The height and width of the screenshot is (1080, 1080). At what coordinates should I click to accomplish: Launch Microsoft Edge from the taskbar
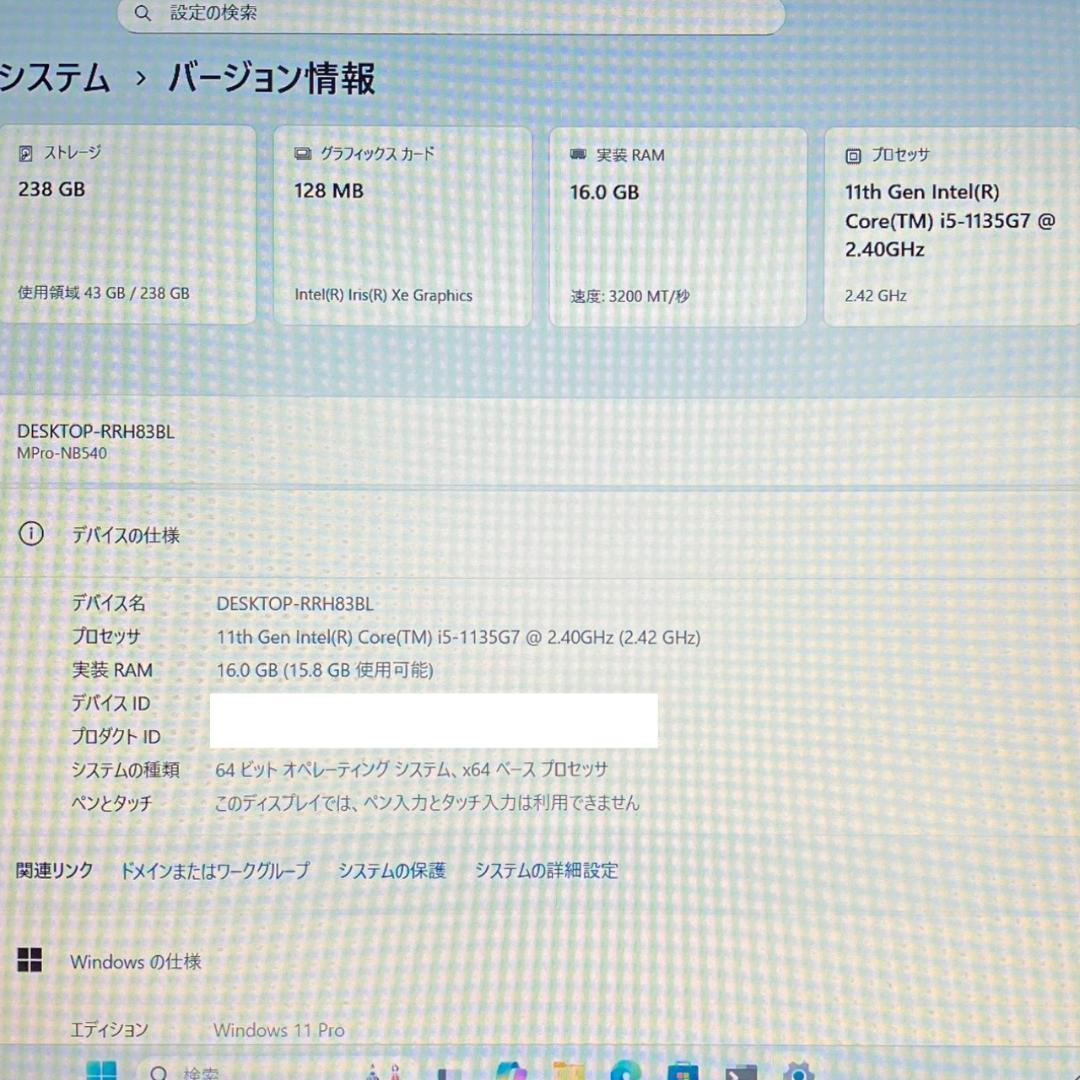[625, 1071]
